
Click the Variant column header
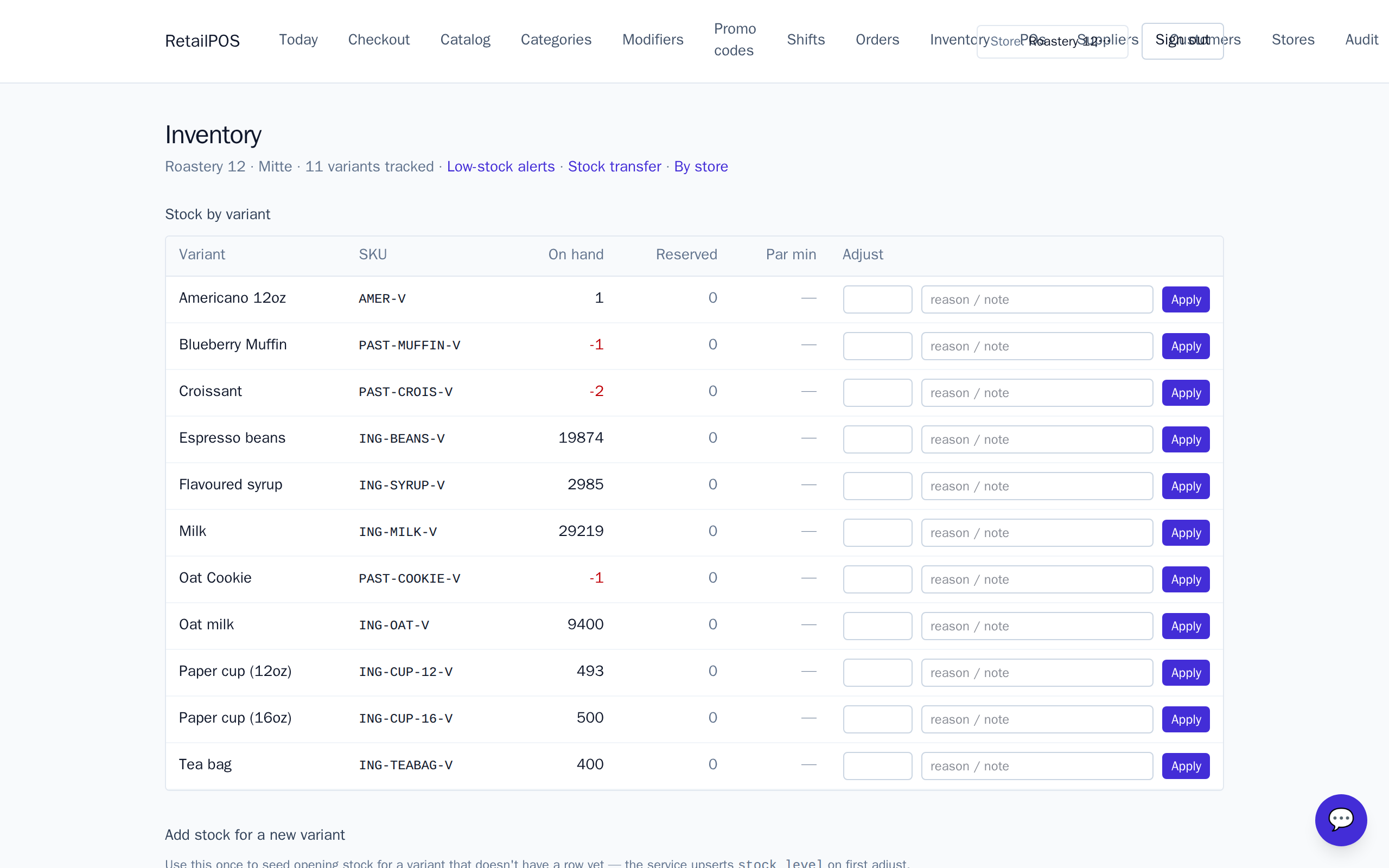[x=201, y=254]
